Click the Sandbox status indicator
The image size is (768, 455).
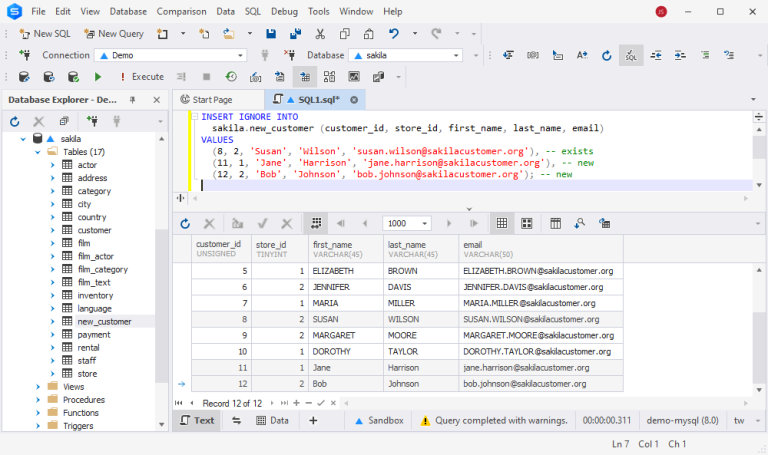coord(379,420)
